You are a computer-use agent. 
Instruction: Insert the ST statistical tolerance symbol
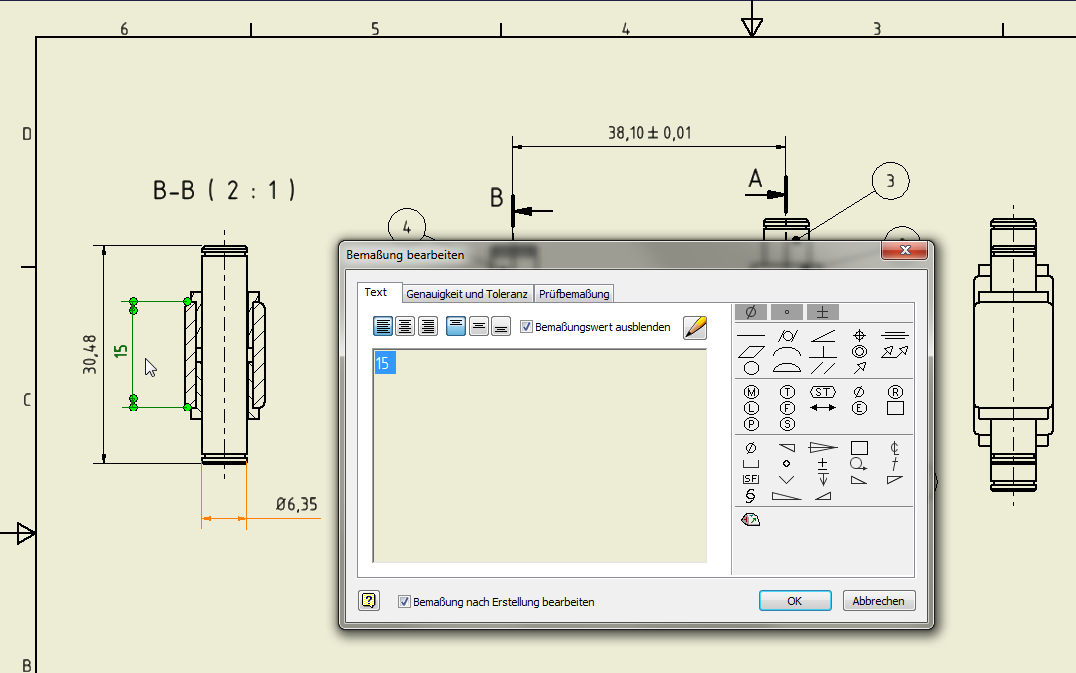(x=823, y=392)
